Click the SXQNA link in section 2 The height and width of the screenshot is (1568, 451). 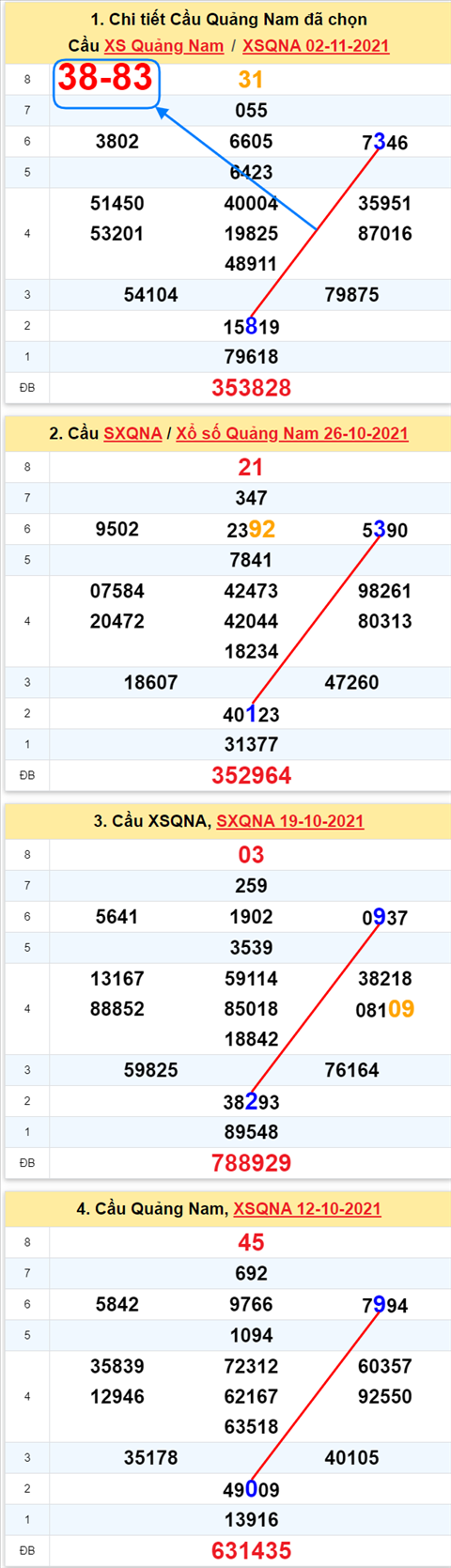pyautogui.click(x=132, y=433)
